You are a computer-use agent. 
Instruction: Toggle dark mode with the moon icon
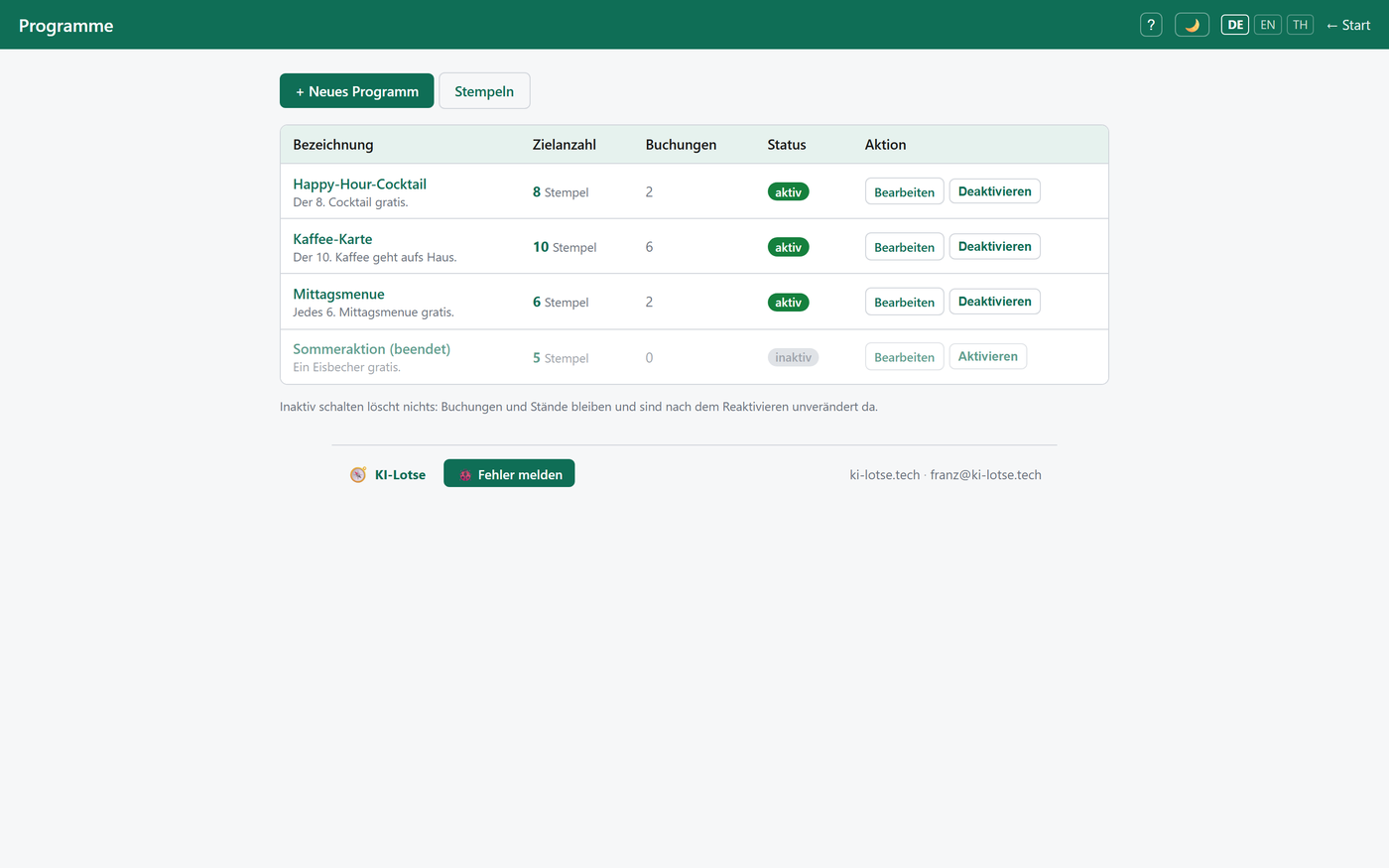pyautogui.click(x=1192, y=25)
